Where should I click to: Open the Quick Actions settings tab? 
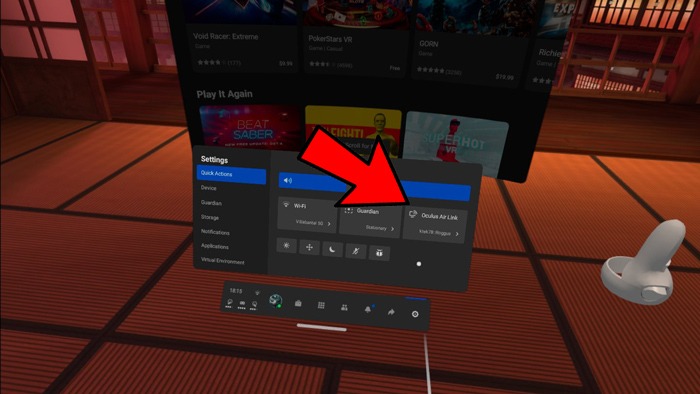(x=231, y=174)
